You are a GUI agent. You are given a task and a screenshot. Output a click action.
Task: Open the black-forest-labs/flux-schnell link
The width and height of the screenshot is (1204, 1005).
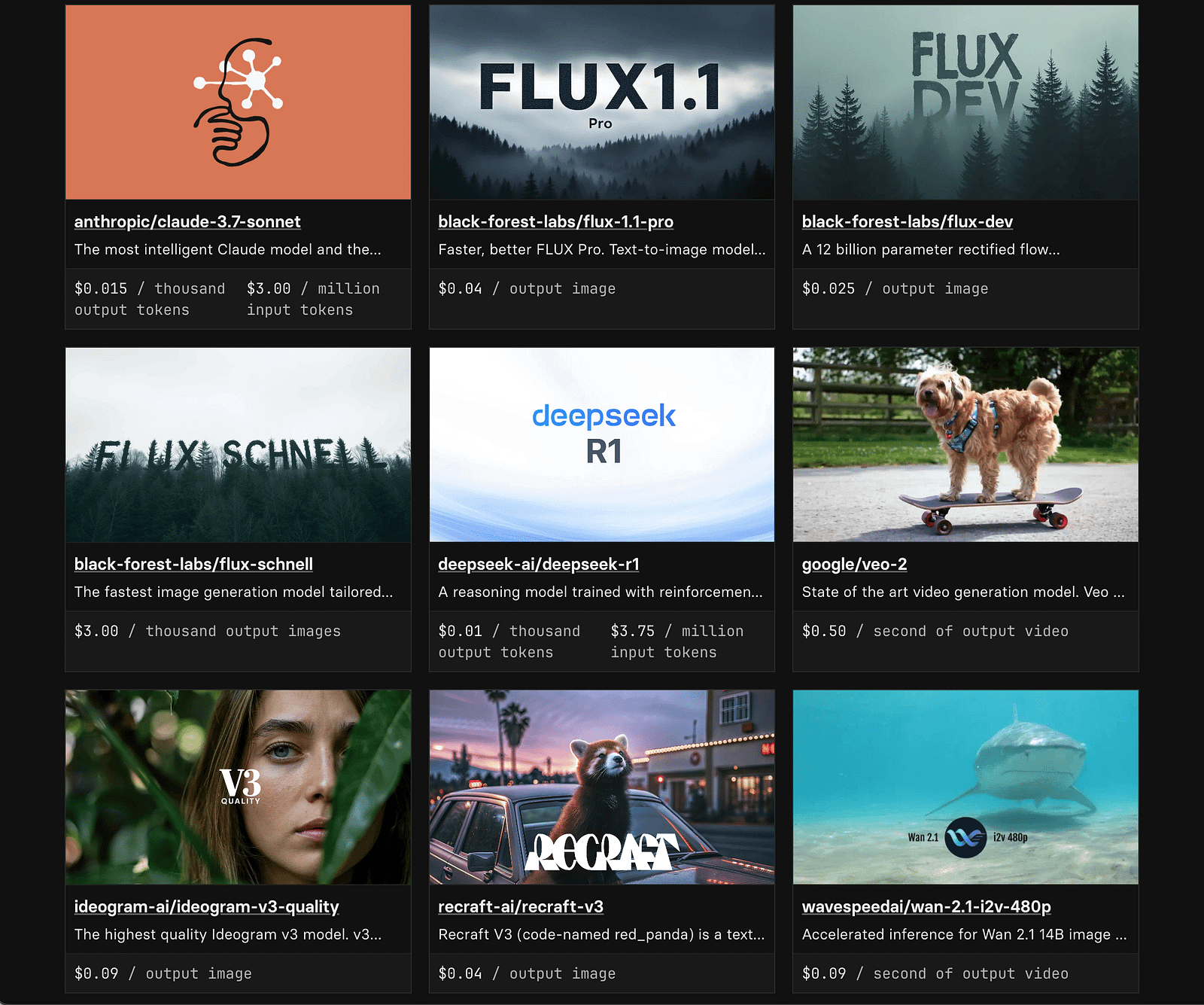(x=193, y=565)
